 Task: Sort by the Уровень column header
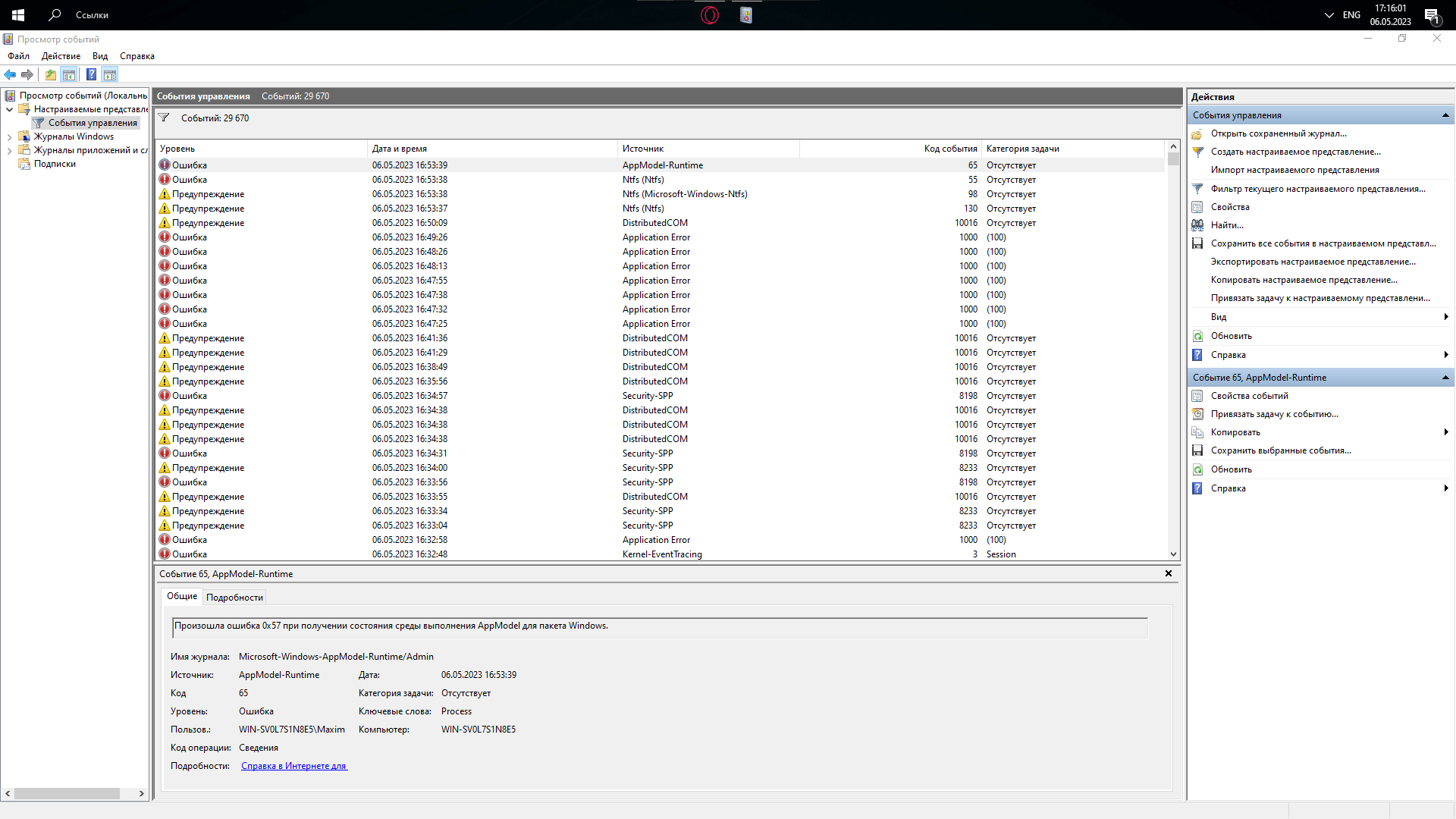[x=262, y=149]
